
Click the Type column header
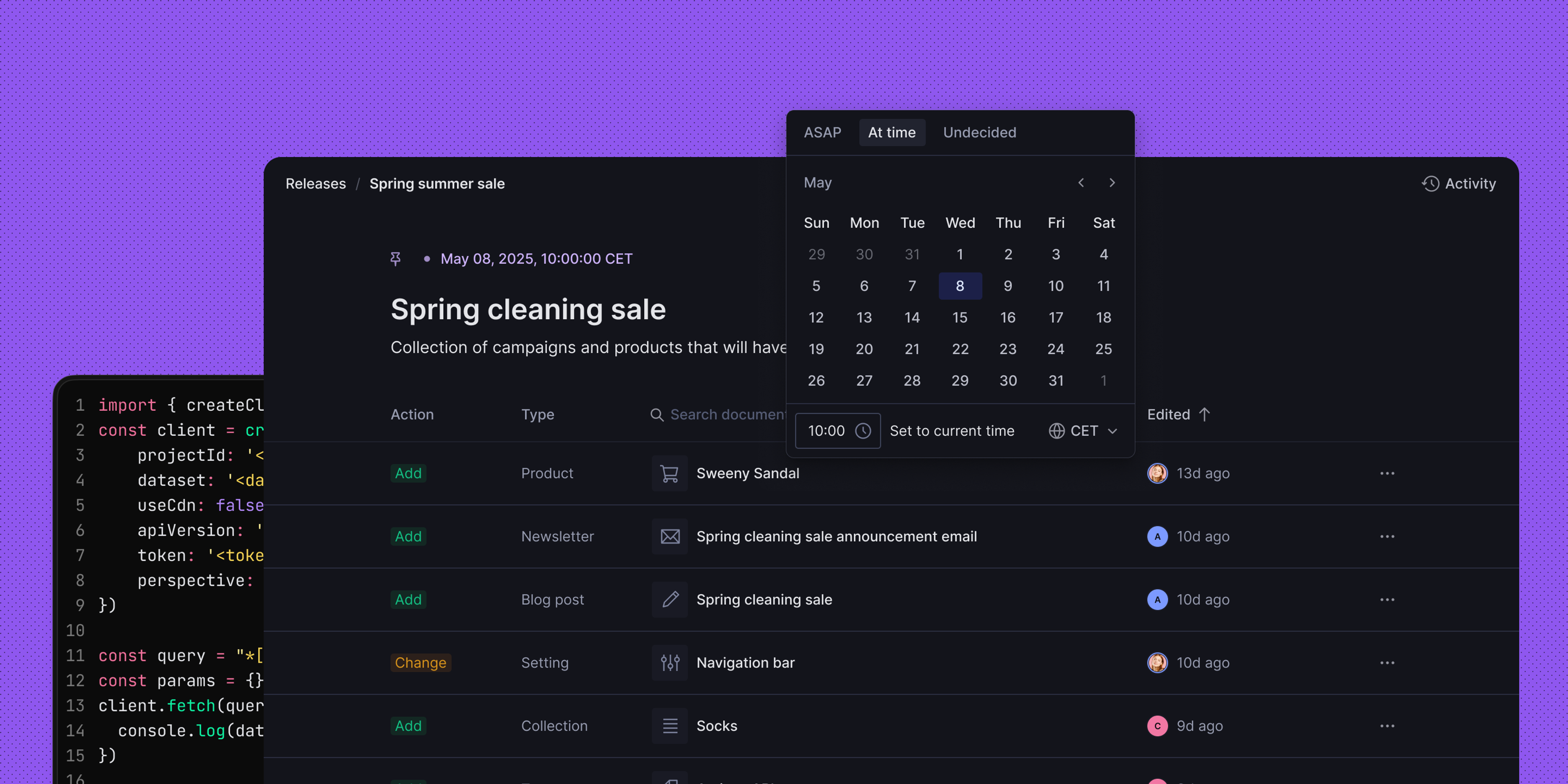(x=537, y=414)
